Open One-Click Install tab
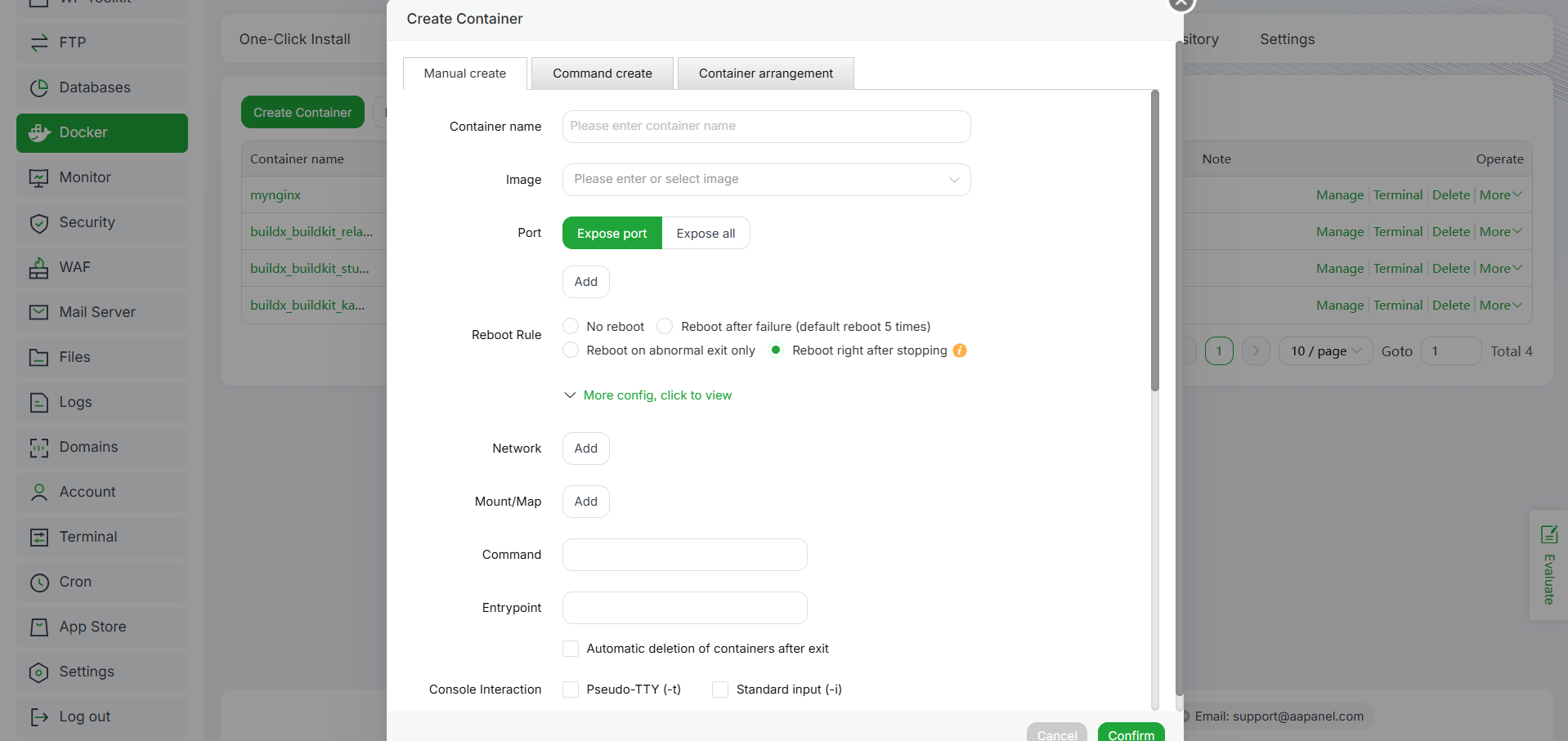The height and width of the screenshot is (741, 1568). (x=294, y=39)
